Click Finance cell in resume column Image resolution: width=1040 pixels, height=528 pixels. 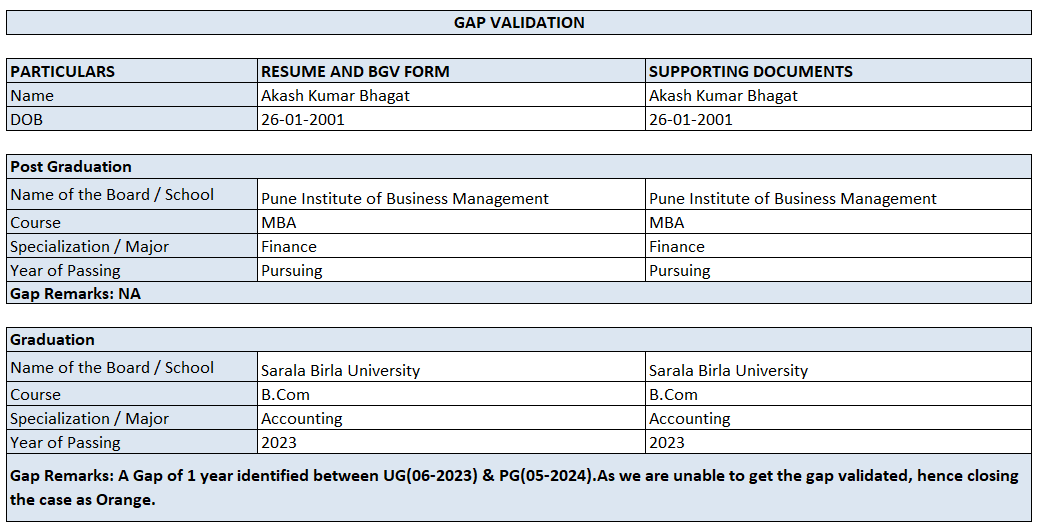click(x=288, y=247)
